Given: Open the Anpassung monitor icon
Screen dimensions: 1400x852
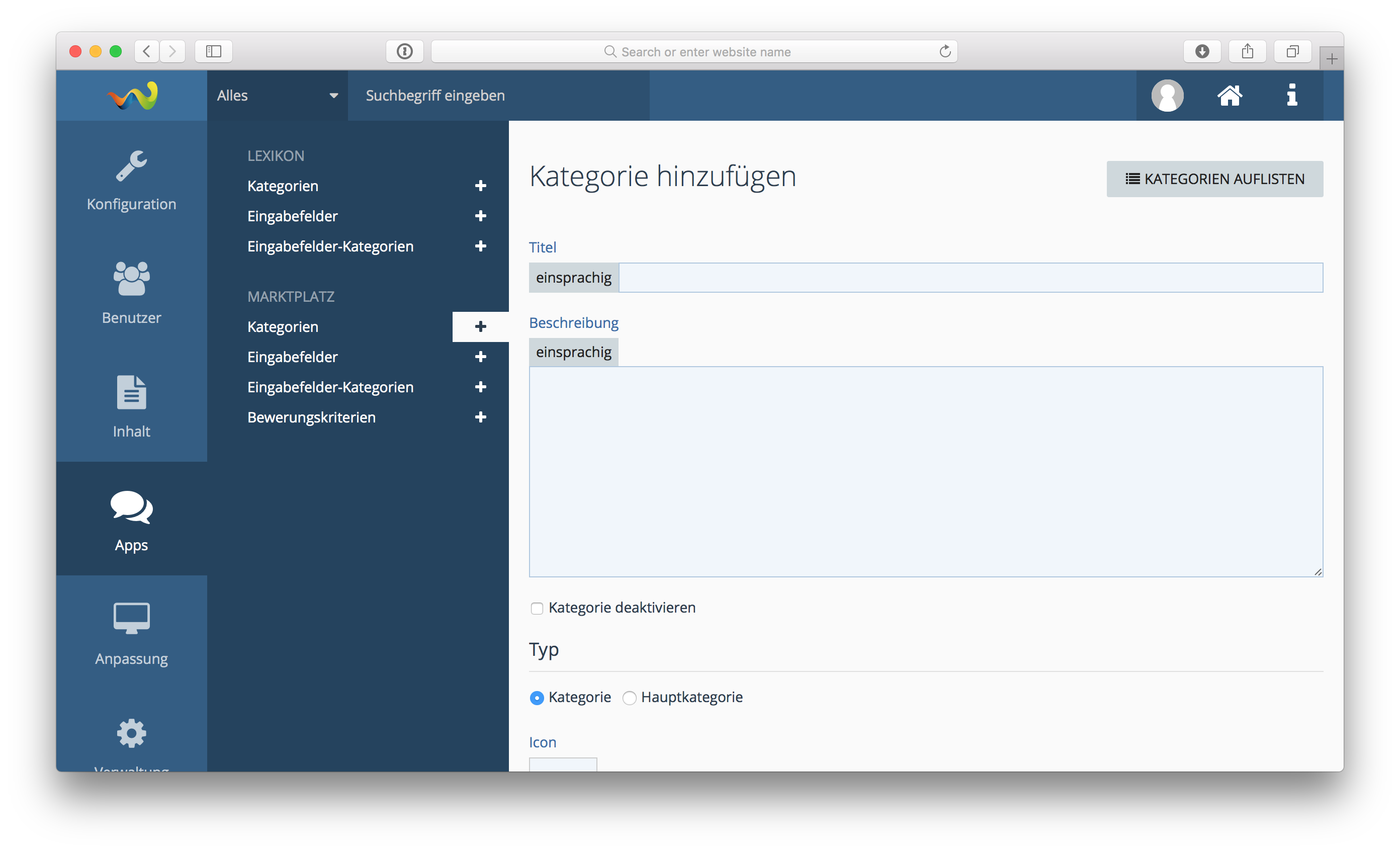Looking at the screenshot, I should pos(131,618).
